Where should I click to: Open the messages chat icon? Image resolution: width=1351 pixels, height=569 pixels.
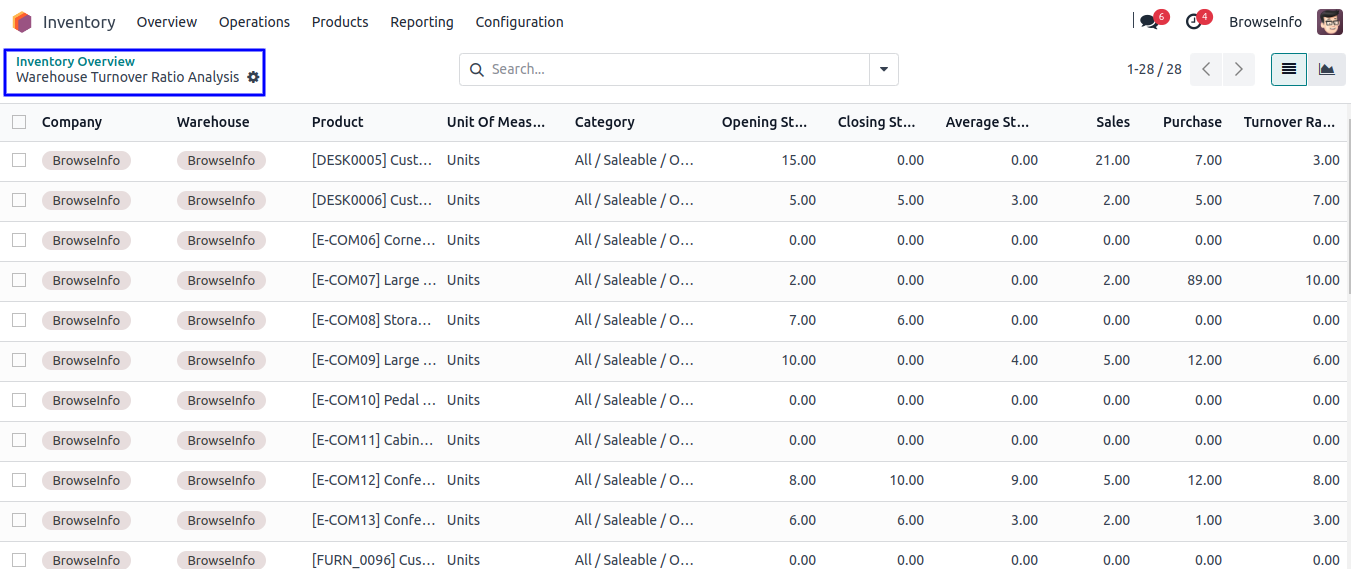click(1149, 22)
